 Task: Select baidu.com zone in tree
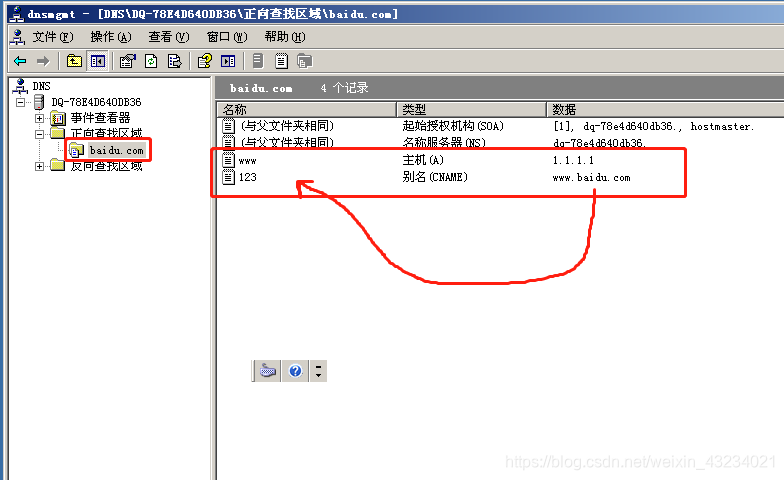(x=116, y=150)
